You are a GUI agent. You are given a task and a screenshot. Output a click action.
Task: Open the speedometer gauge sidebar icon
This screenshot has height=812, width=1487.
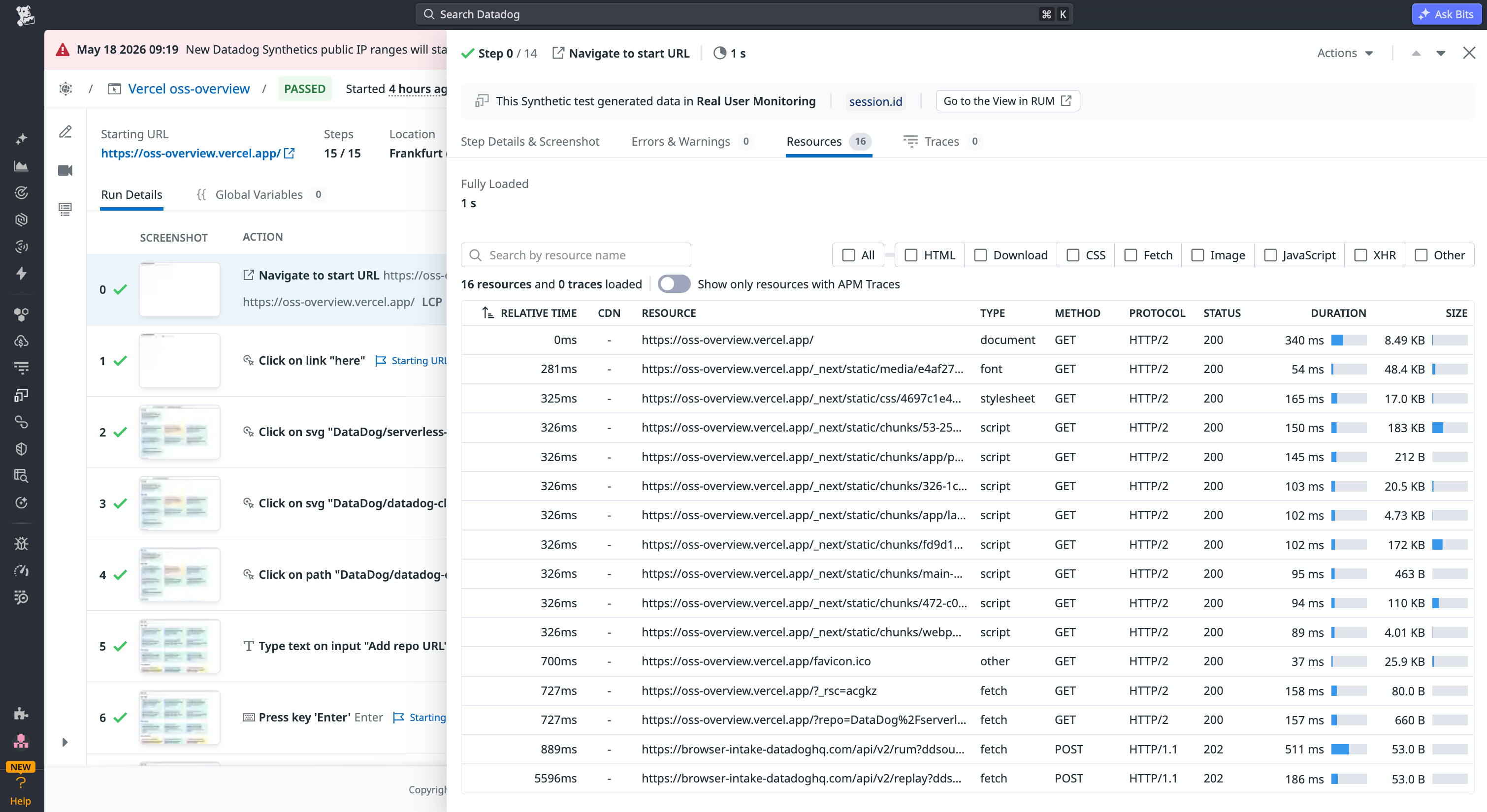(x=21, y=571)
